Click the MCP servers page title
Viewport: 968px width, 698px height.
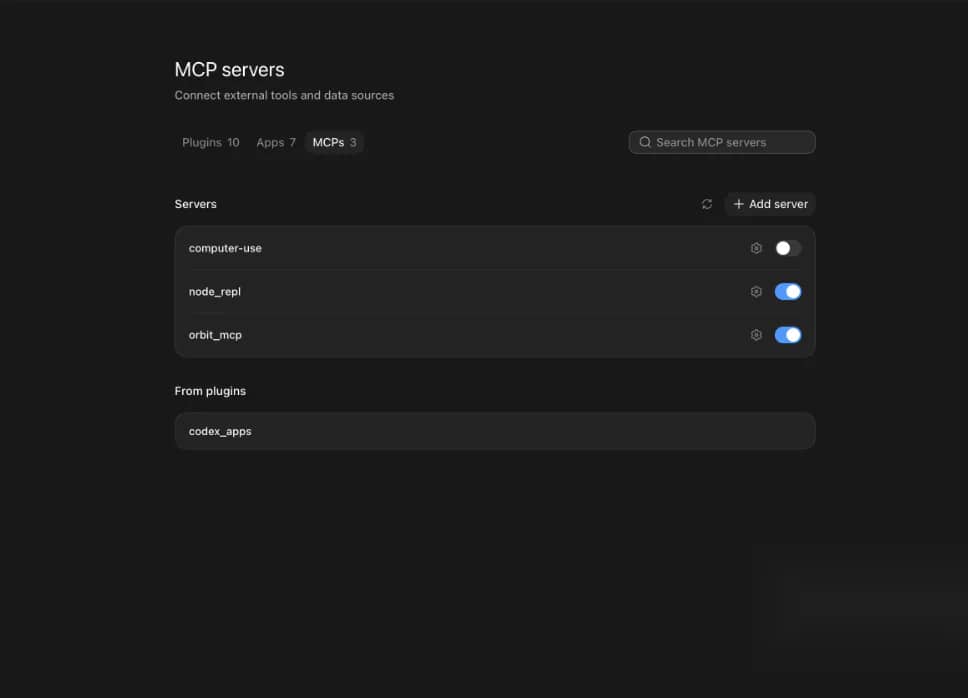point(230,70)
